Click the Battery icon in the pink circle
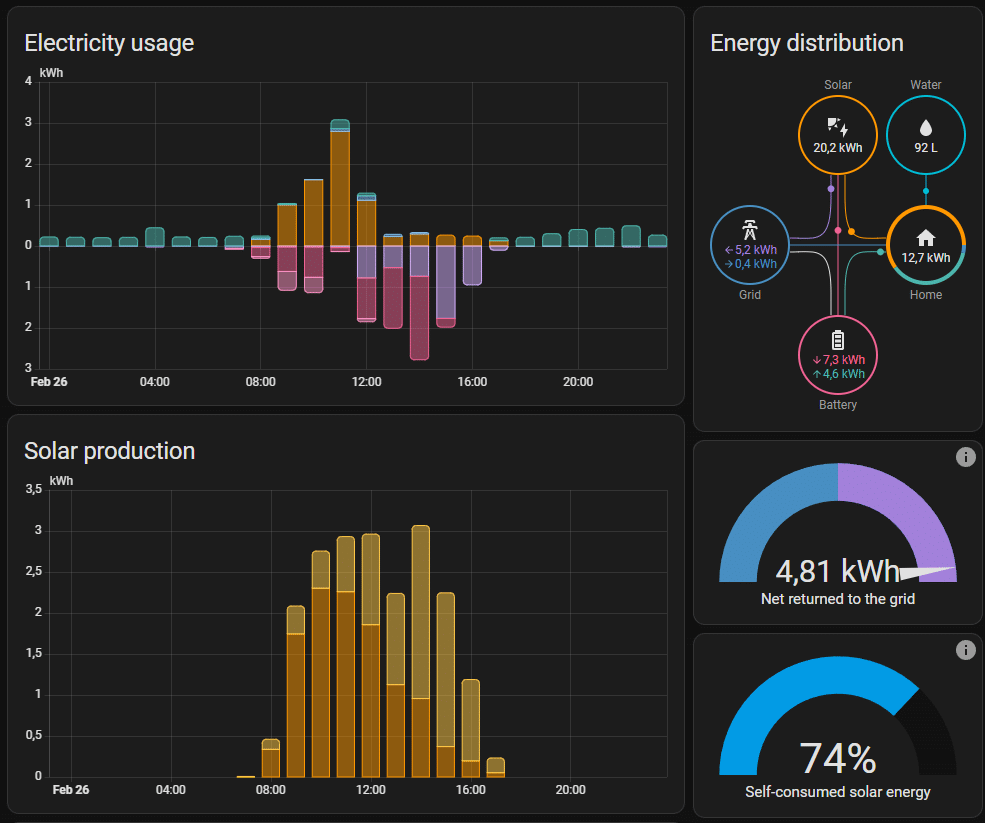Viewport: 985px width, 823px height. click(838, 339)
